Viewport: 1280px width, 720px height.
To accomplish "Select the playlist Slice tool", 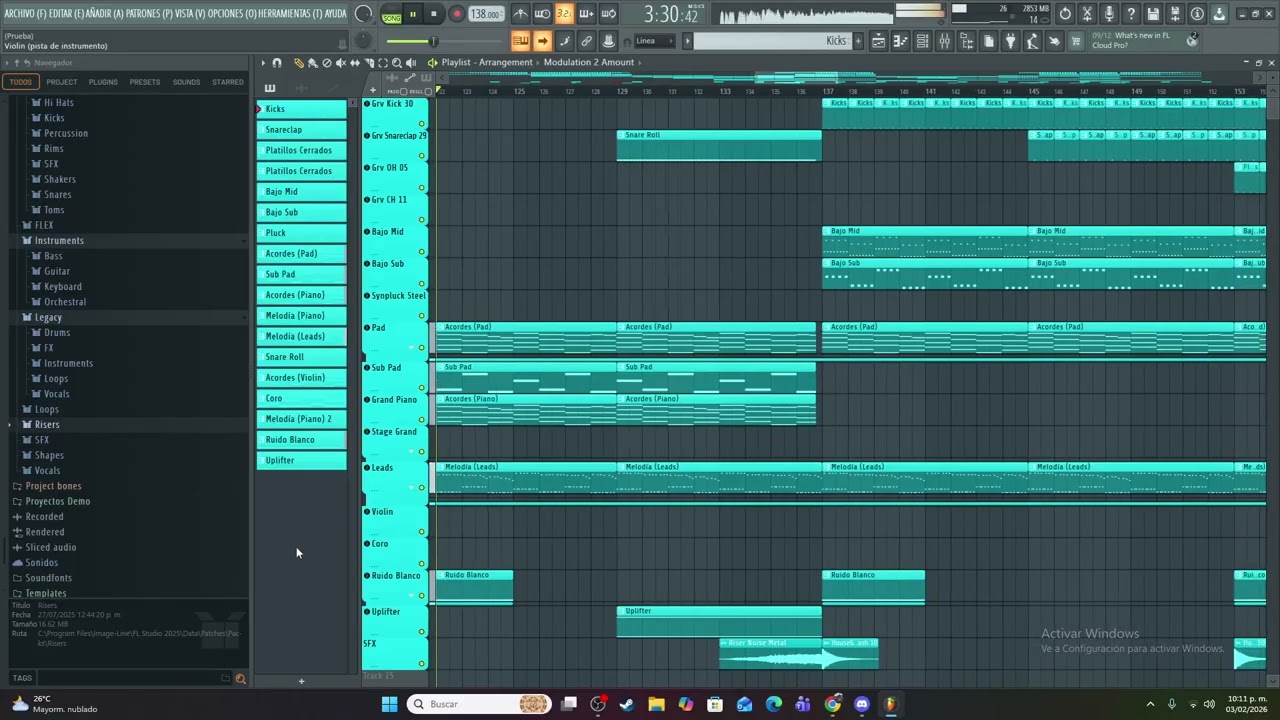I will point(369,63).
